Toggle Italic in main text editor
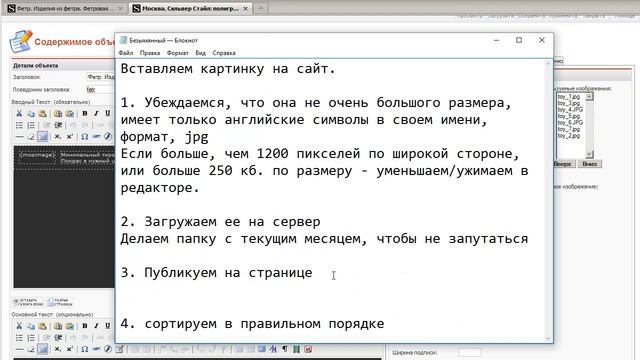This screenshot has width=640, height=360. [96, 326]
